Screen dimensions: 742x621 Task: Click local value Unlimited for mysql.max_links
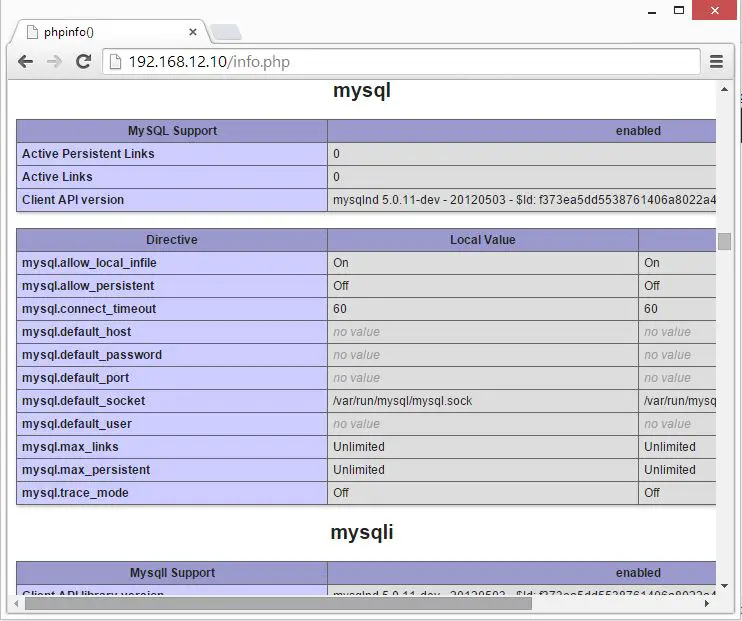359,447
